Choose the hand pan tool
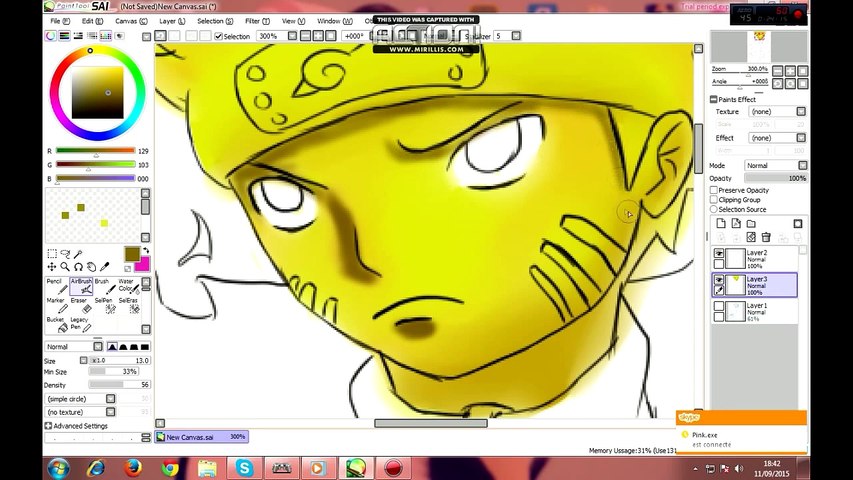Viewport: 853px width, 480px height. pyautogui.click(x=91, y=267)
